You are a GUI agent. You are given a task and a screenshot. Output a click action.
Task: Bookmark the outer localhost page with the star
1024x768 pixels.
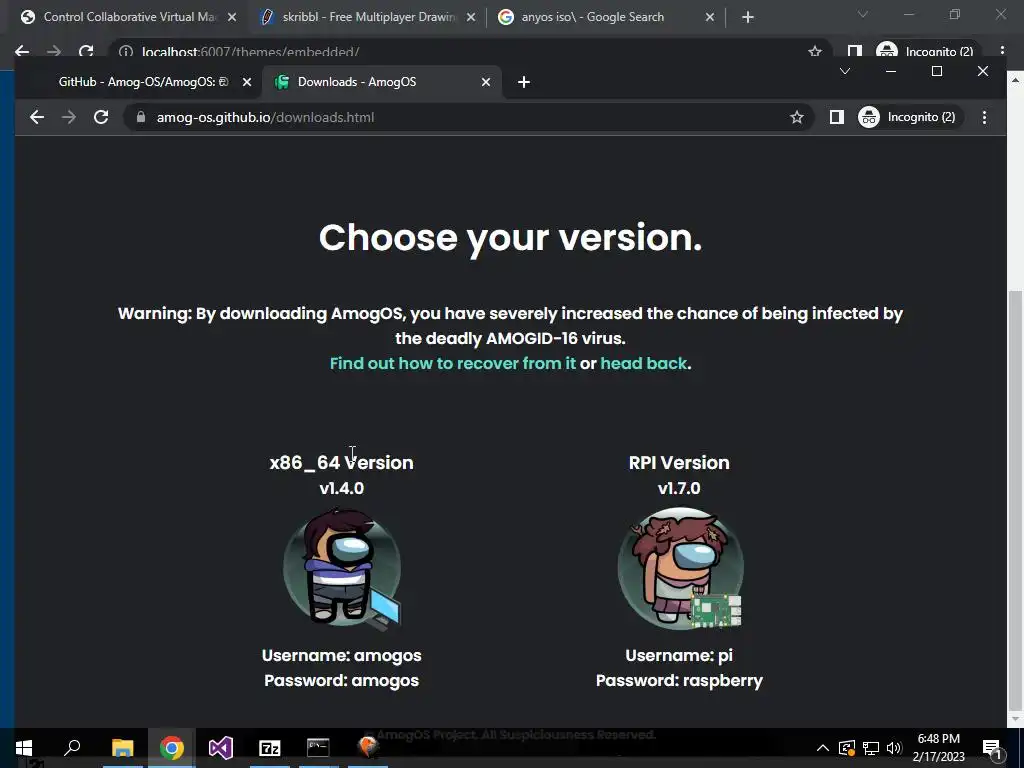pyautogui.click(x=814, y=51)
